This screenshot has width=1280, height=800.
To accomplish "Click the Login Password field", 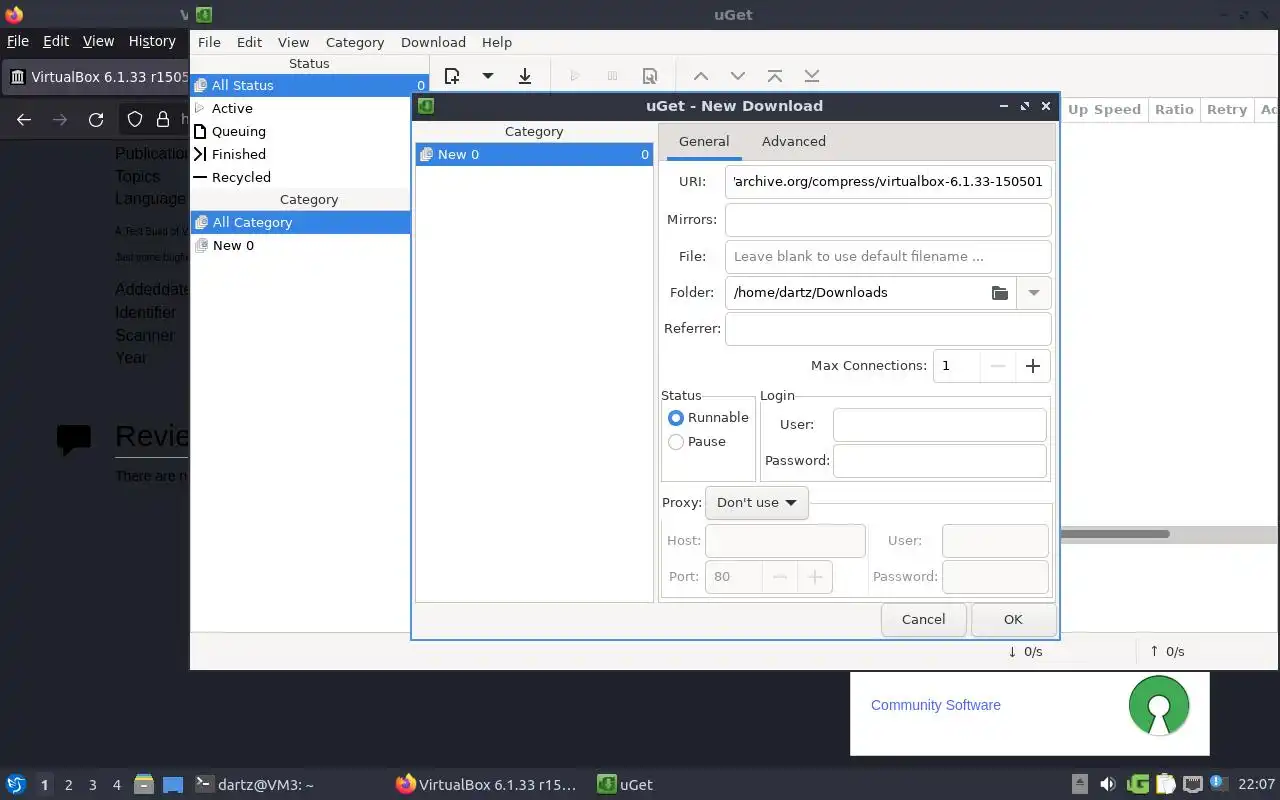I will click(x=940, y=461).
